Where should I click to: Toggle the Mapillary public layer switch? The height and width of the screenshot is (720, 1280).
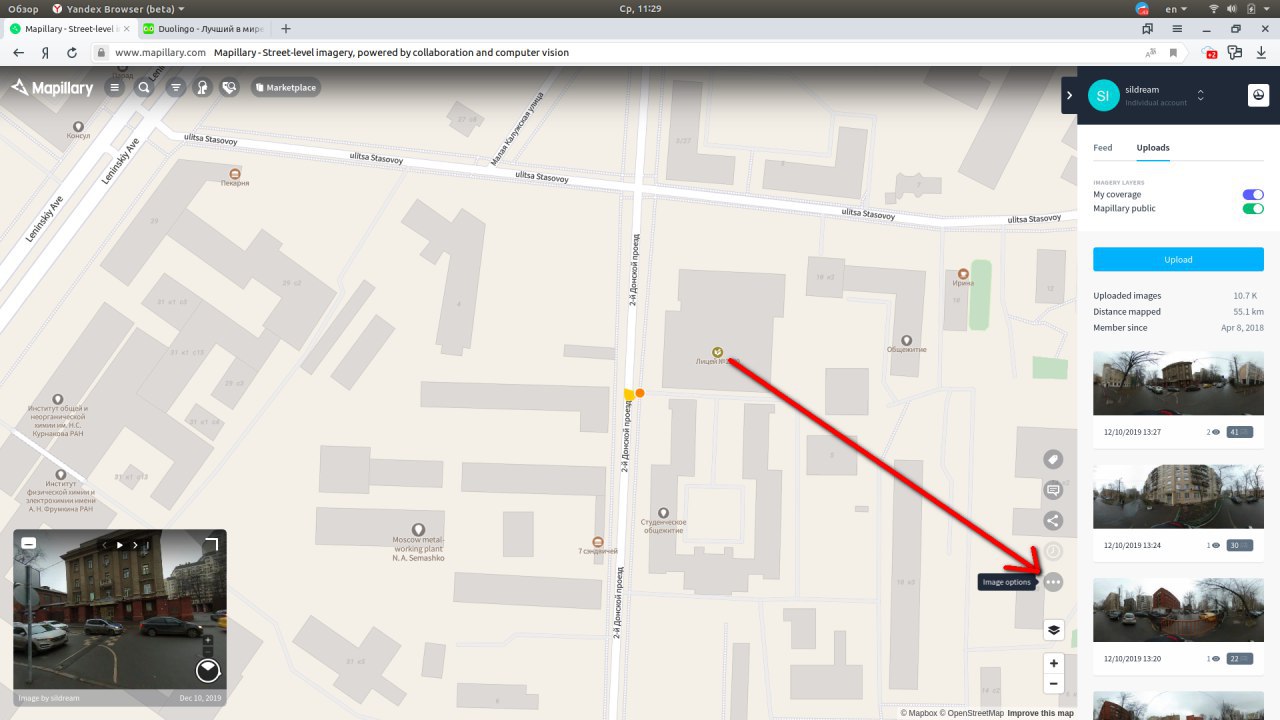pos(1253,209)
